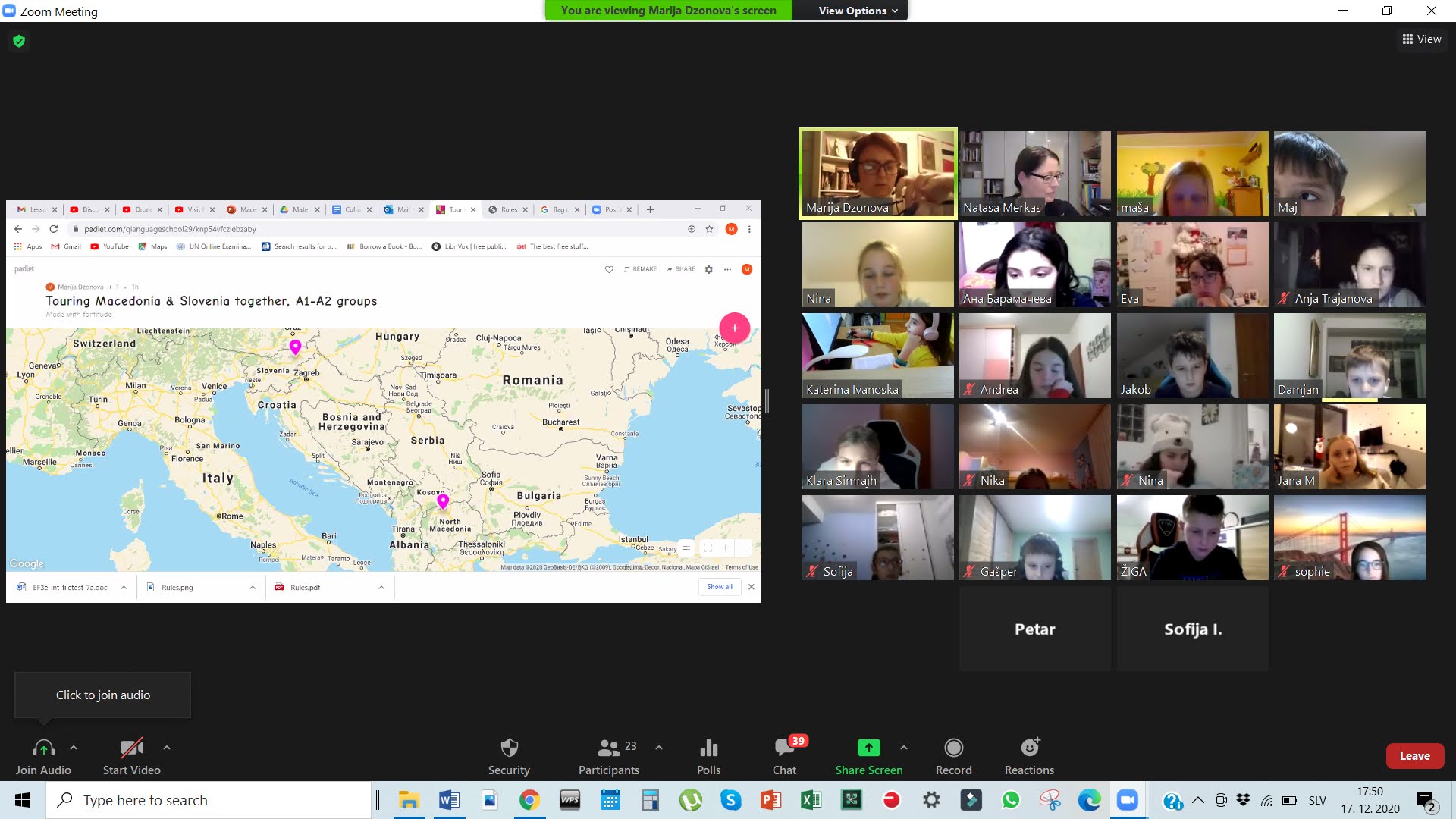
Task: Click the 'Click to join audio' tooltip
Action: point(103,695)
